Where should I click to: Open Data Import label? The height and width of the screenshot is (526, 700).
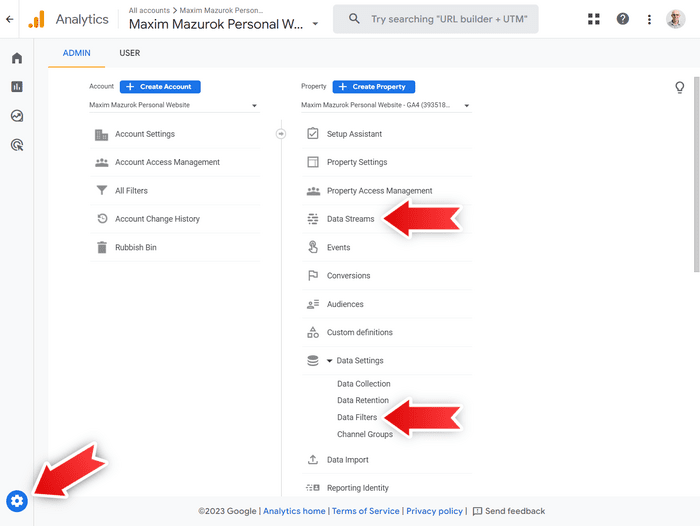(x=347, y=460)
